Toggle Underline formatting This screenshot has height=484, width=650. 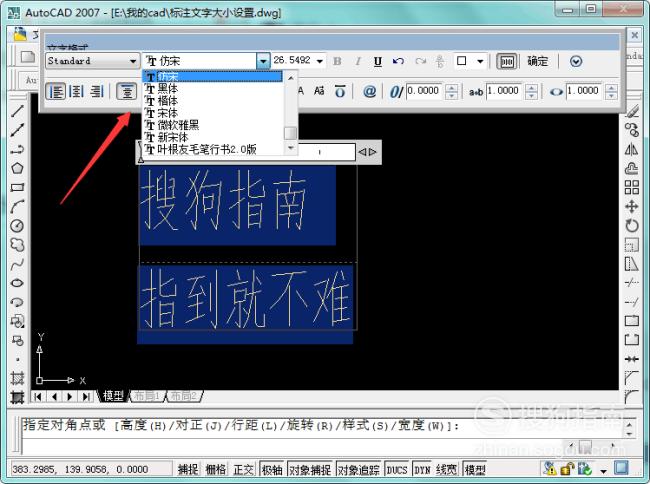pyautogui.click(x=378, y=61)
